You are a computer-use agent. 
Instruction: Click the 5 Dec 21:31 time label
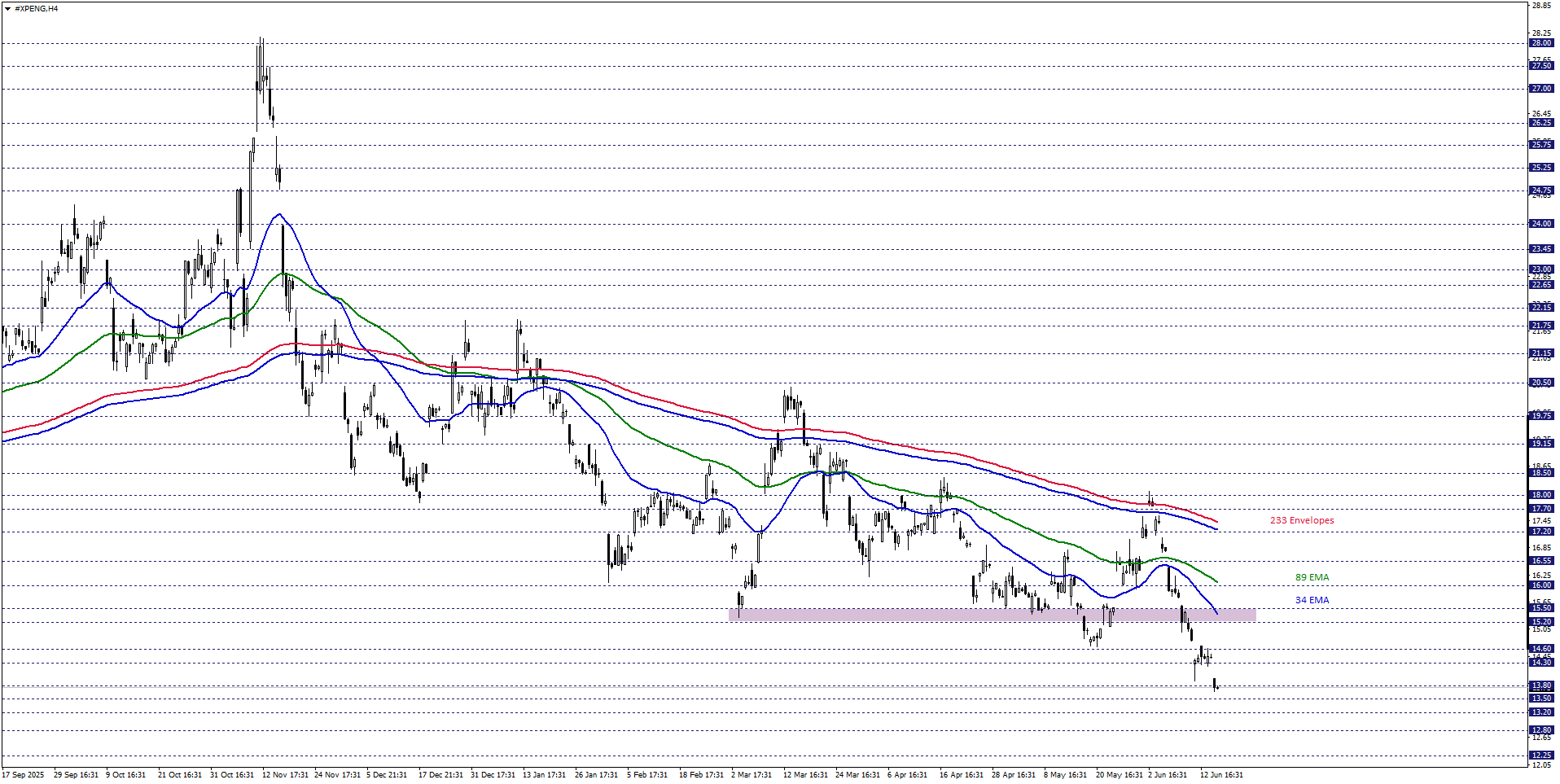[387, 775]
